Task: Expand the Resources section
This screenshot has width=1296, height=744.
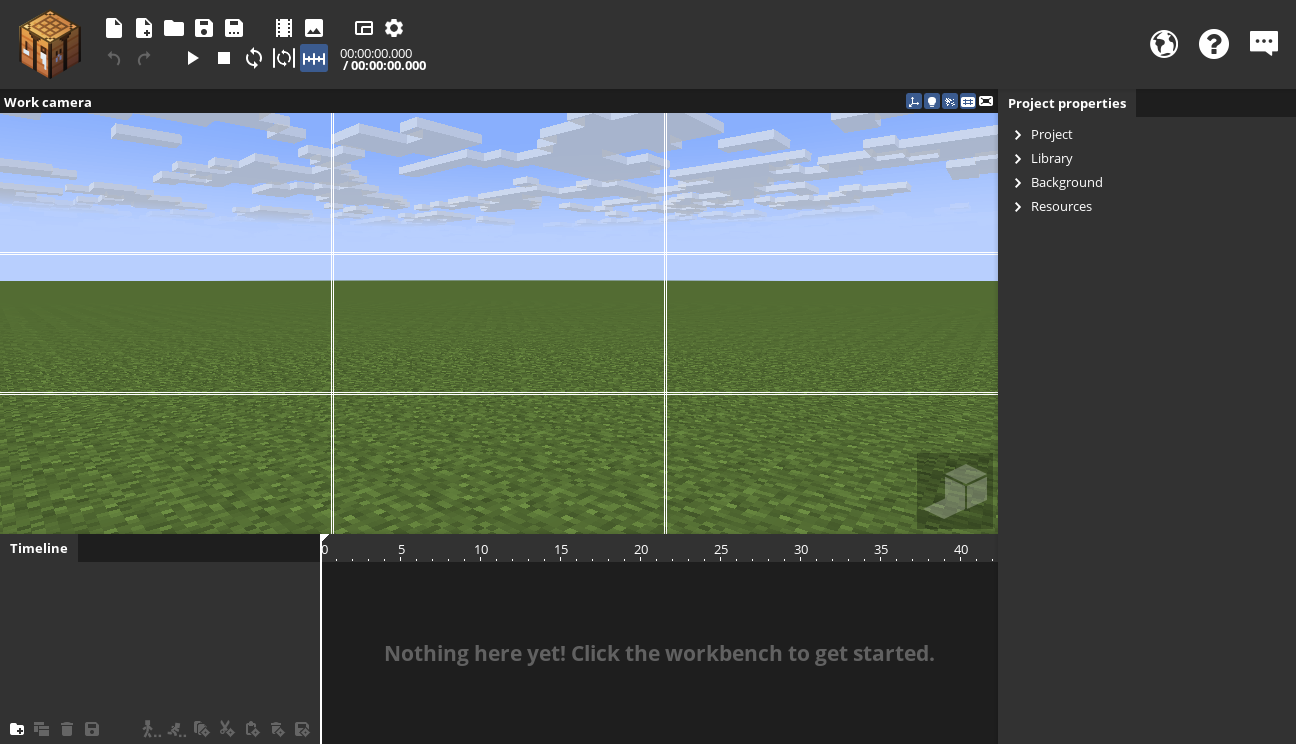Action: coord(1018,206)
